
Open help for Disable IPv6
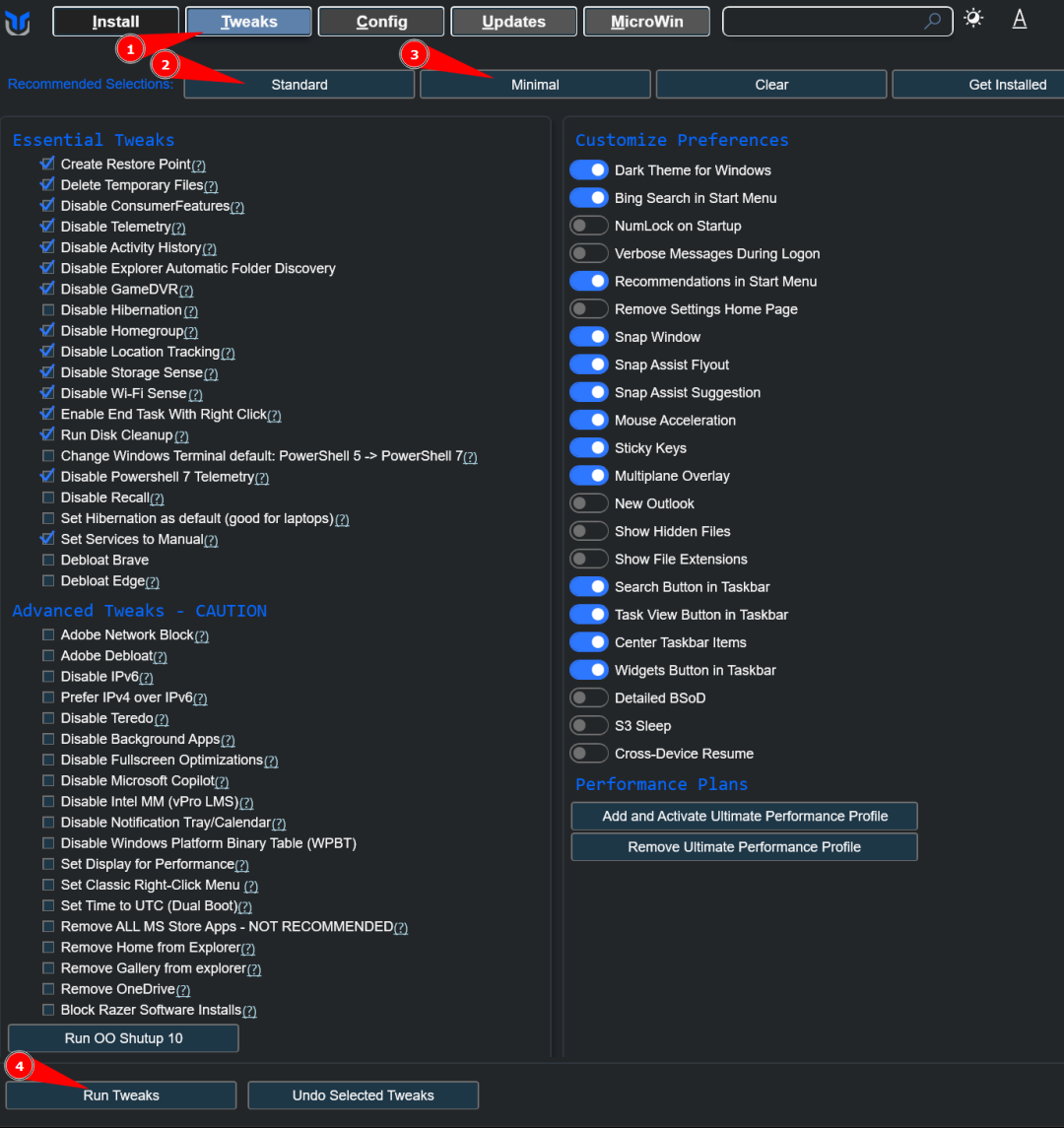(146, 679)
